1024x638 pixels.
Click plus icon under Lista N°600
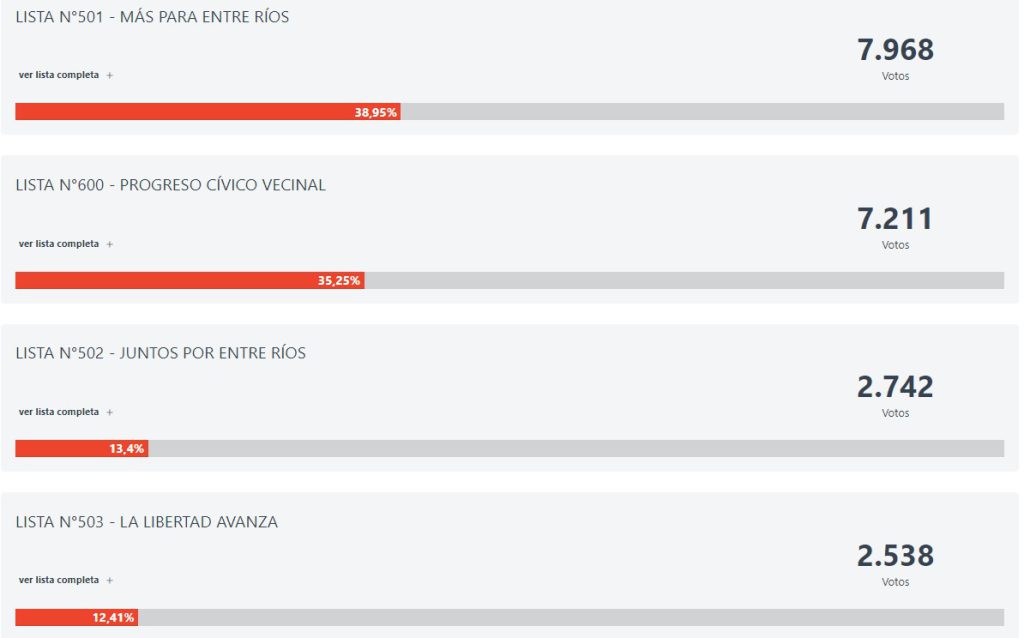tap(110, 244)
